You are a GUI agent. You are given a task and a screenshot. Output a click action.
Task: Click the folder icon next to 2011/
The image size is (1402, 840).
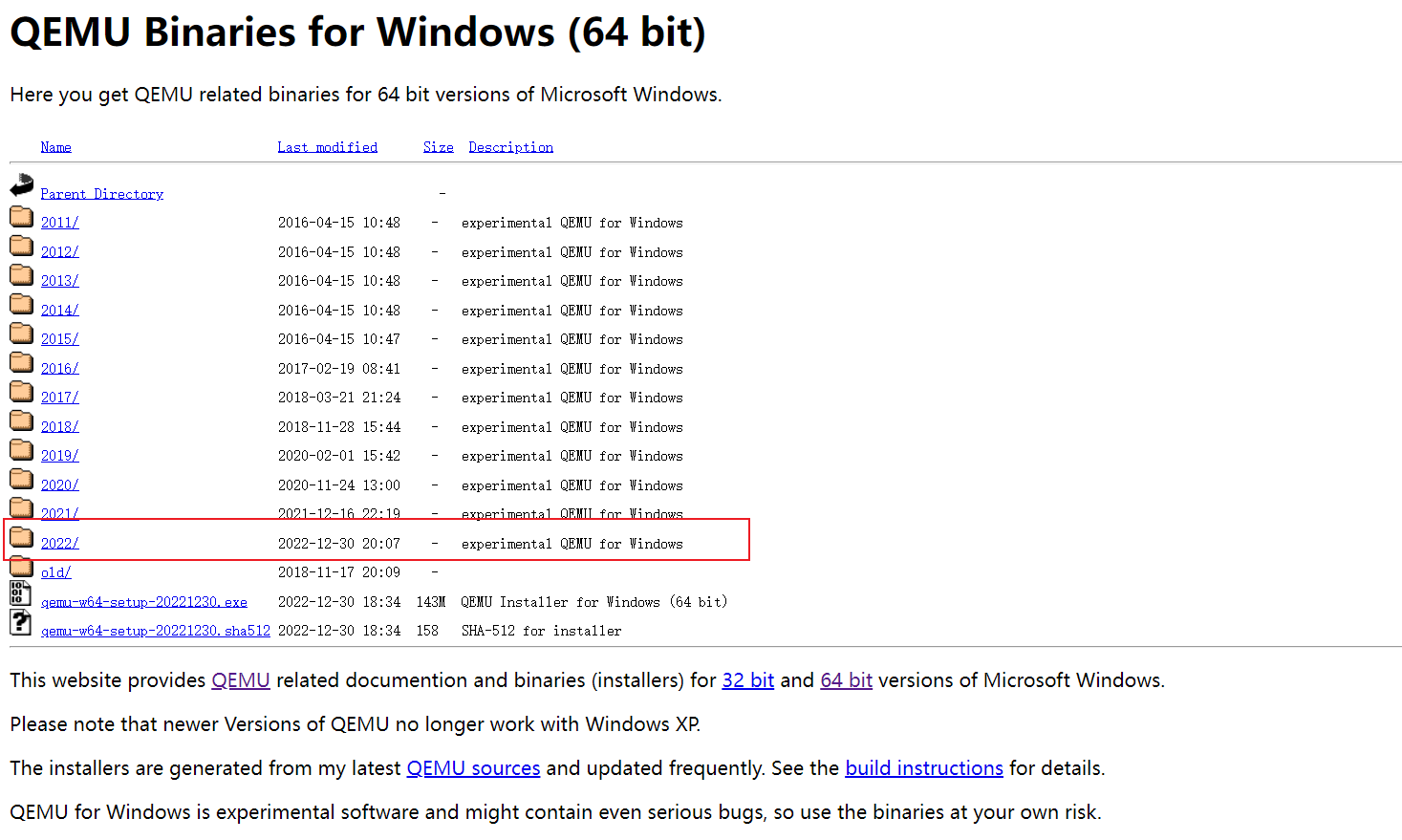[22, 216]
